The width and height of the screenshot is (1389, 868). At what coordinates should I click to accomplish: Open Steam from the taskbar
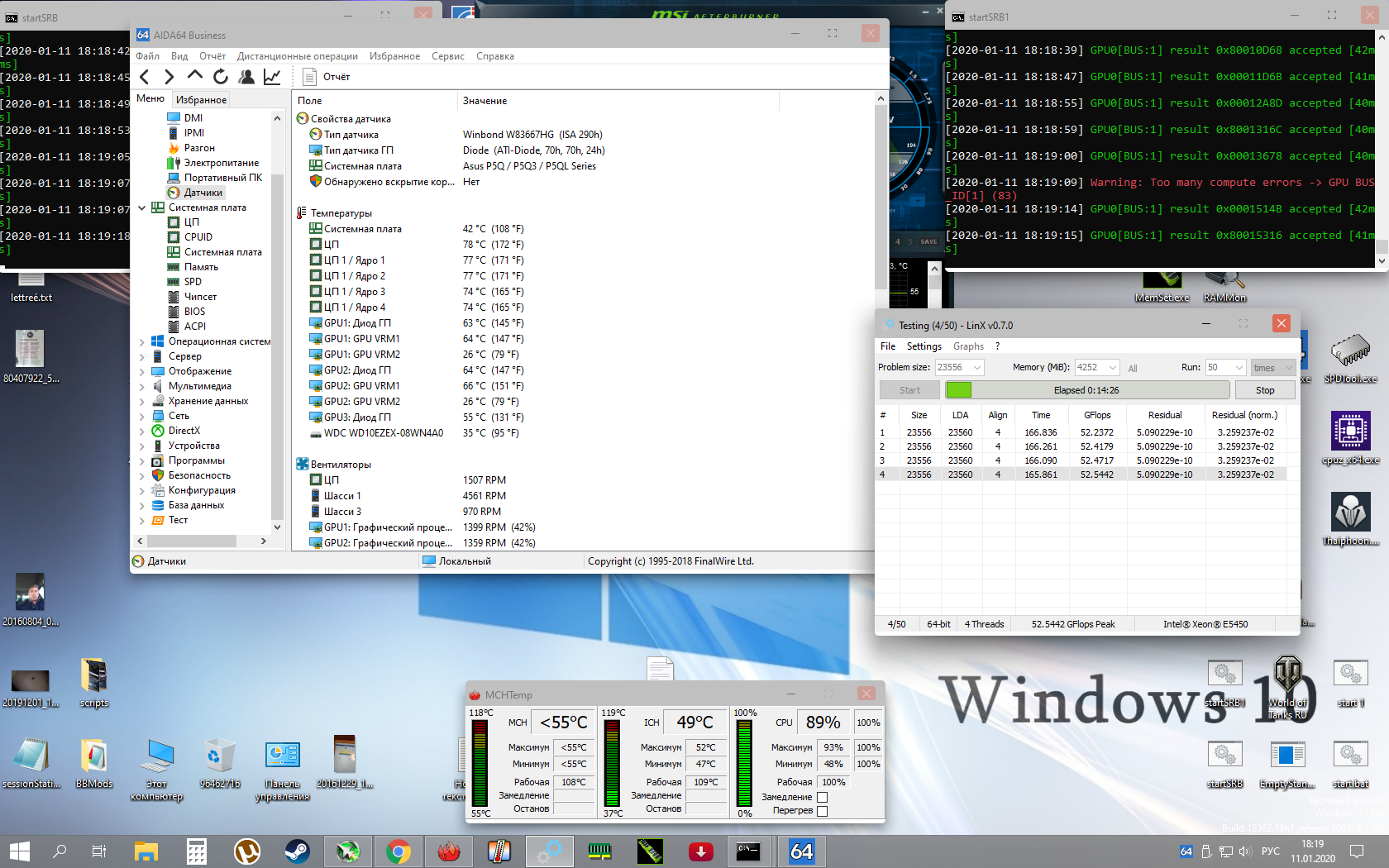coord(297,851)
